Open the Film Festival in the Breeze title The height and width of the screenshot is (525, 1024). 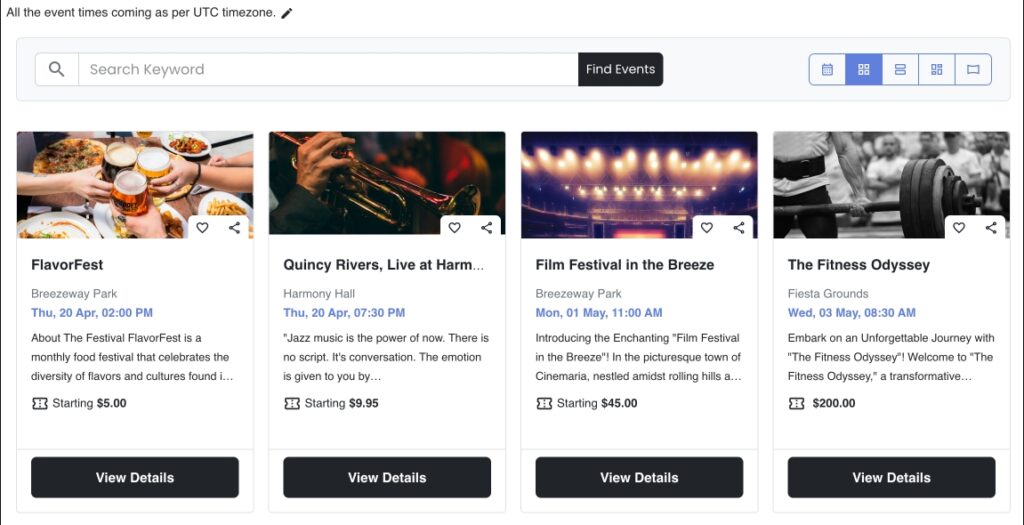pos(625,265)
